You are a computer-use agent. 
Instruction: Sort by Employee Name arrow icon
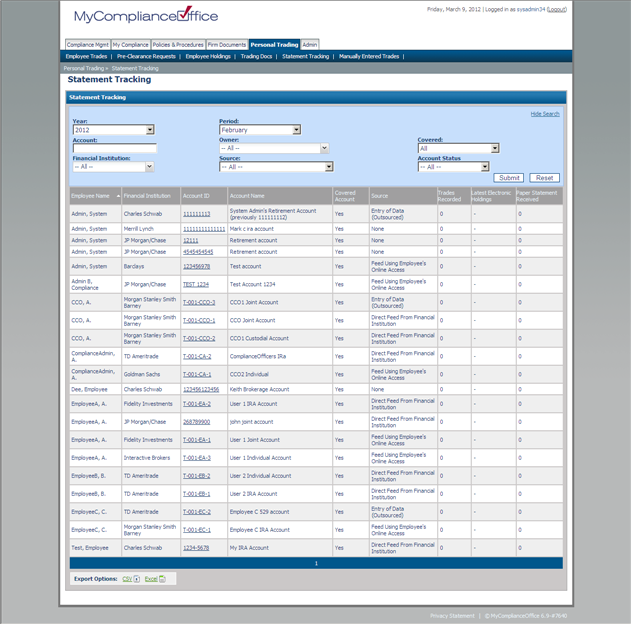tap(118, 196)
